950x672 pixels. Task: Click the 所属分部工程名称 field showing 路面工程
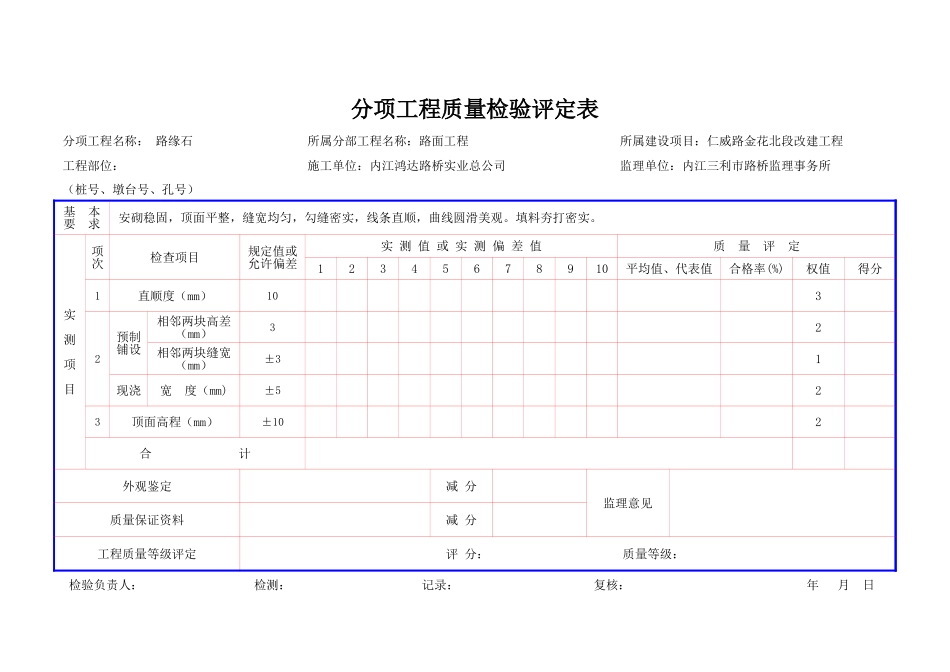pyautogui.click(x=390, y=141)
